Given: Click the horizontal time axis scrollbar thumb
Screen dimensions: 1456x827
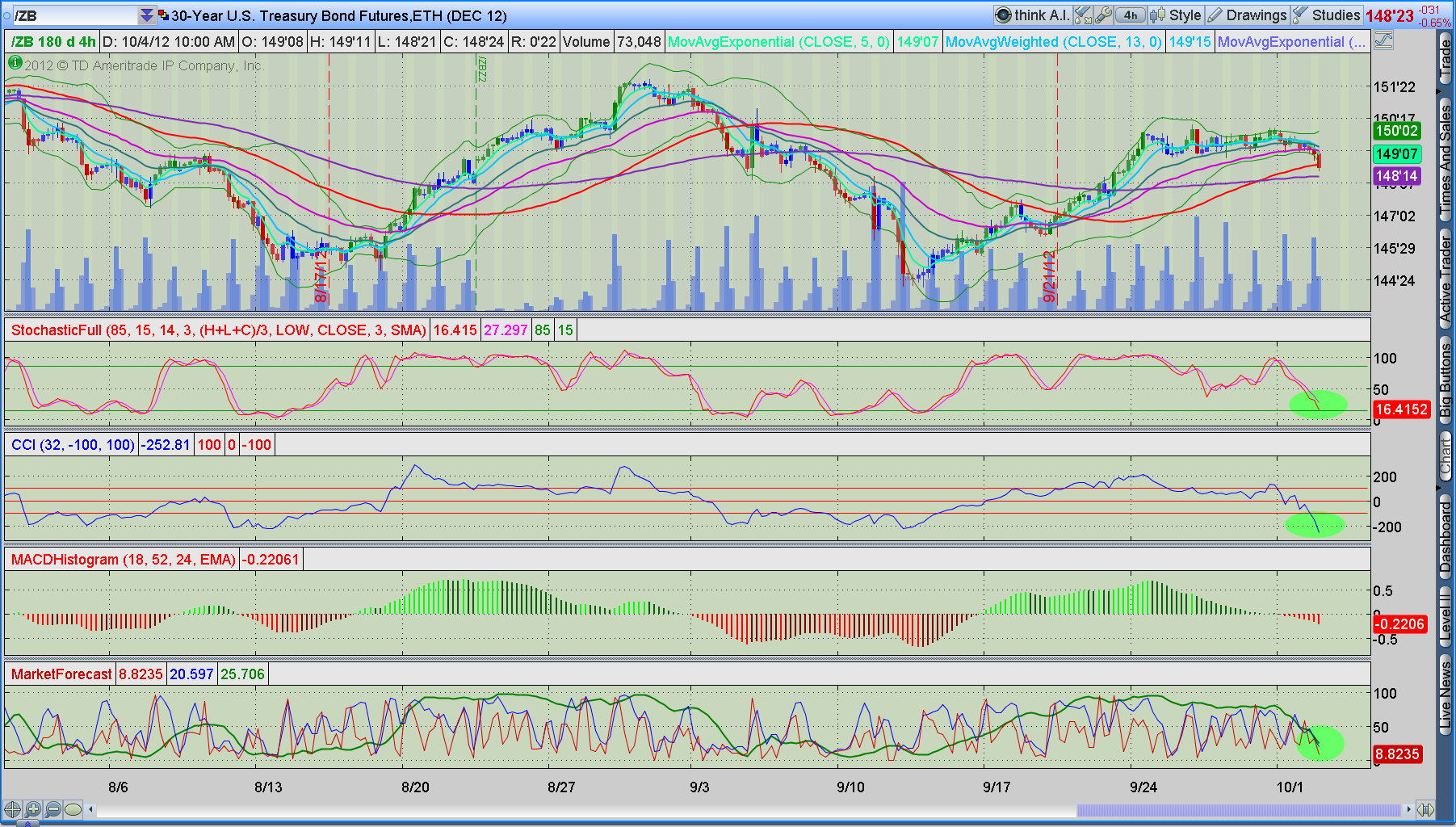Looking at the screenshot, I should [x=1238, y=809].
